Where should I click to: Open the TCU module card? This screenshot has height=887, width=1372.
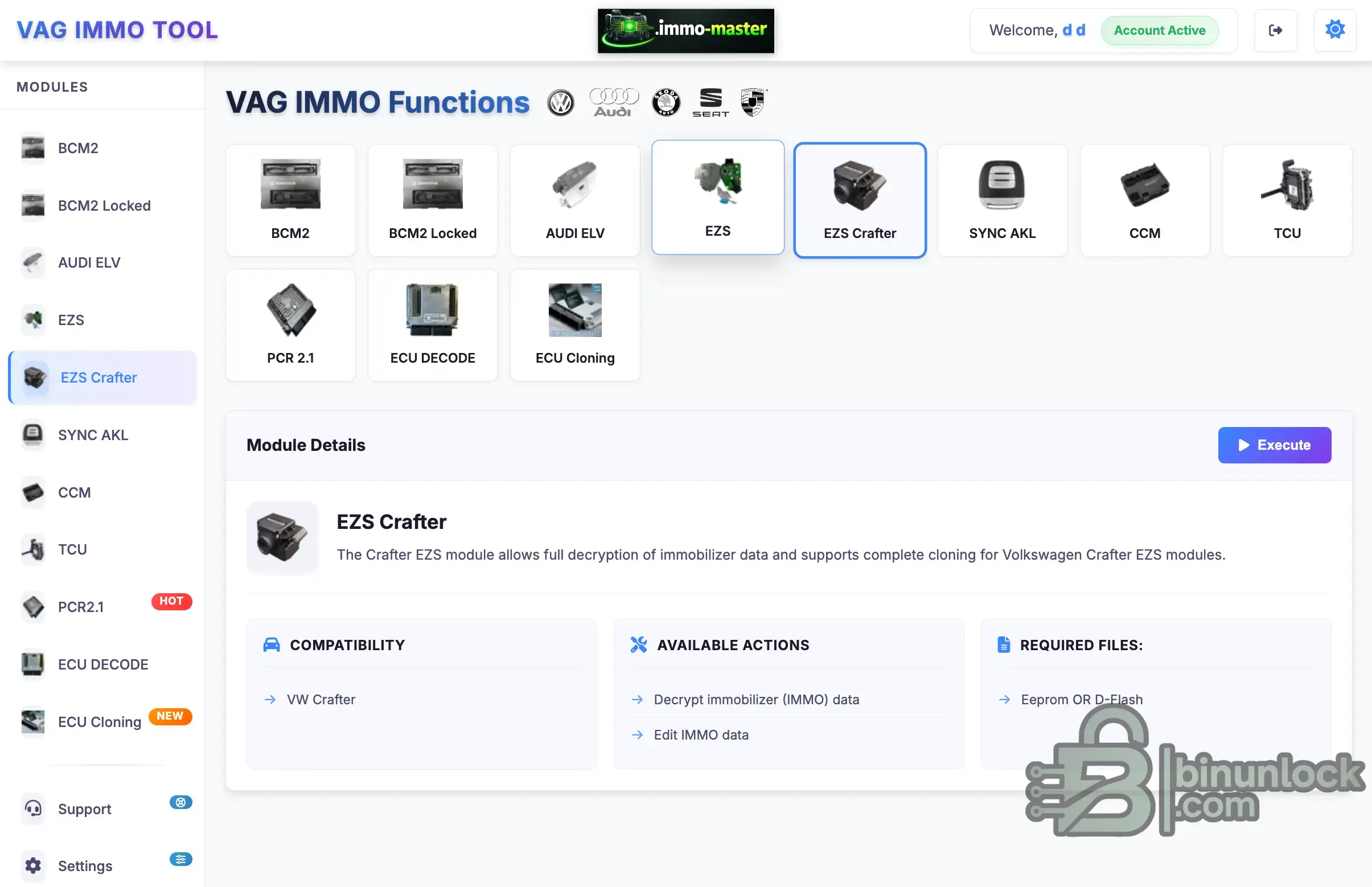click(1286, 200)
